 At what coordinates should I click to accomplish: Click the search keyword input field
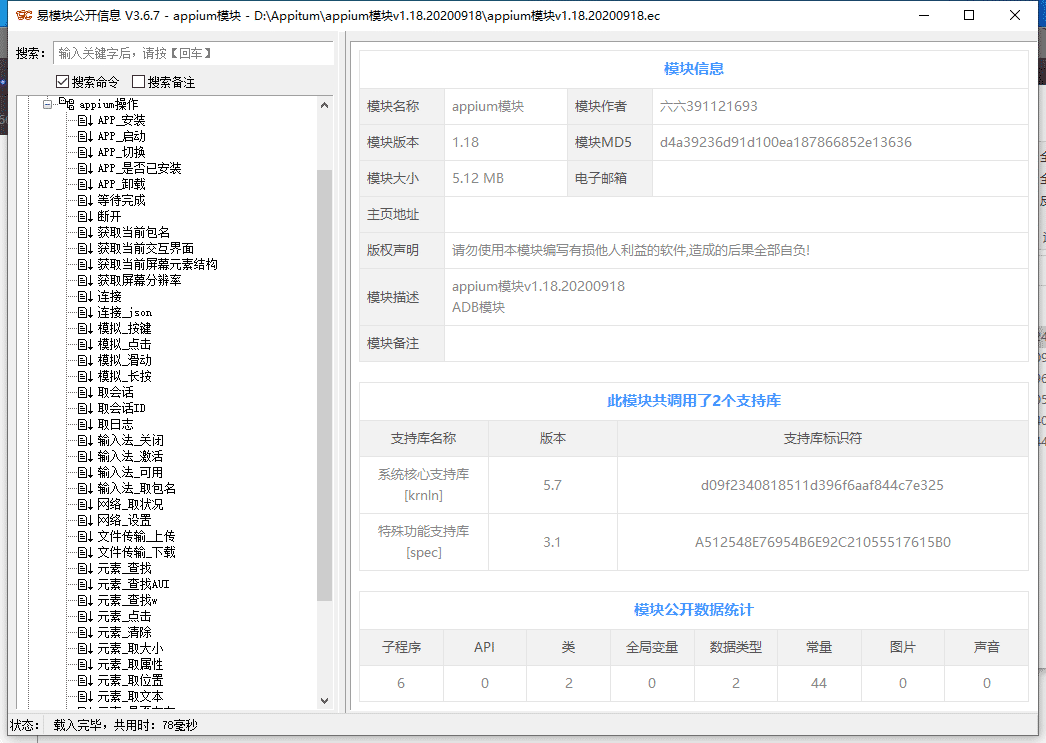tap(193, 53)
